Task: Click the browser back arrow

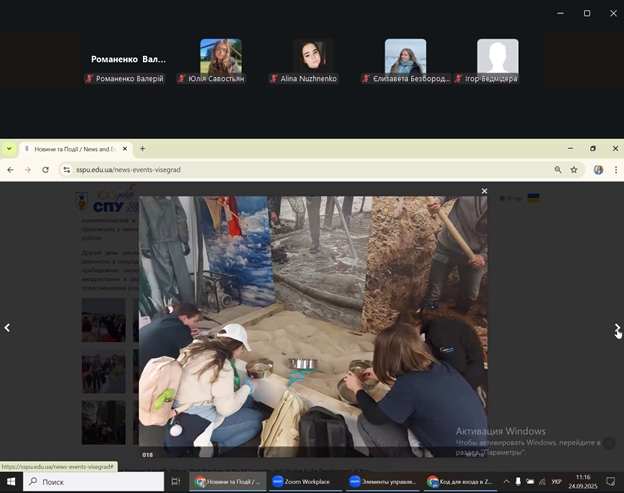Action: (10, 170)
